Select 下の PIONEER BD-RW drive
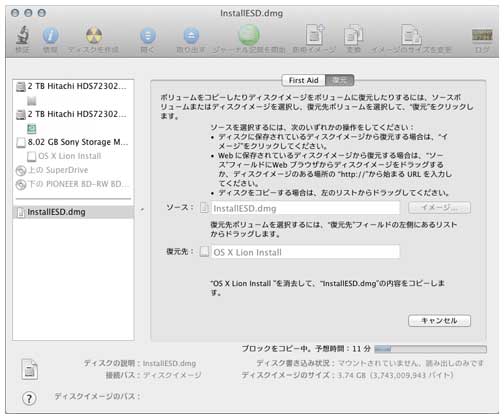The image size is (504, 419). click(72, 184)
